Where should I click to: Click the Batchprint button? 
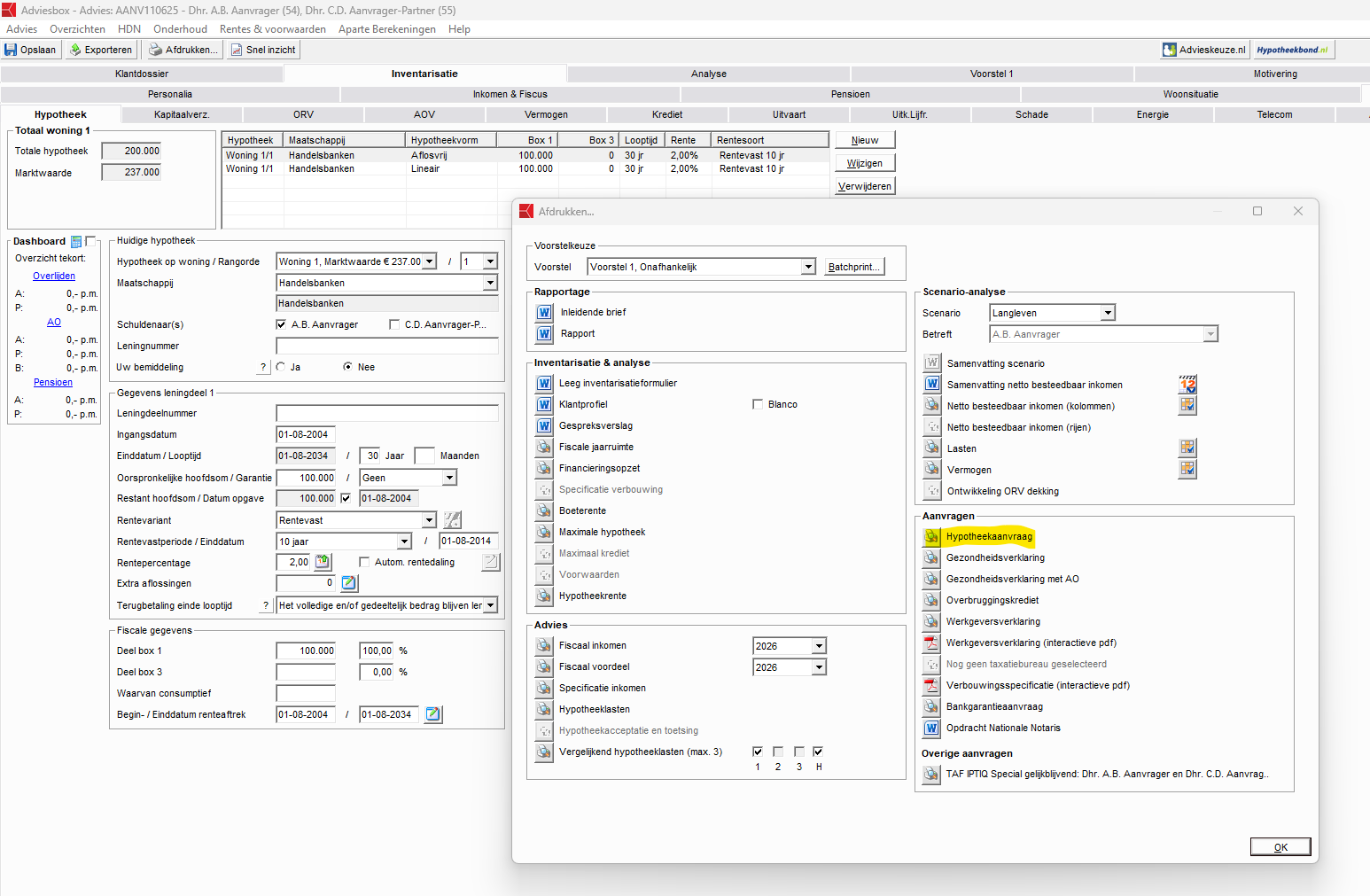click(853, 267)
